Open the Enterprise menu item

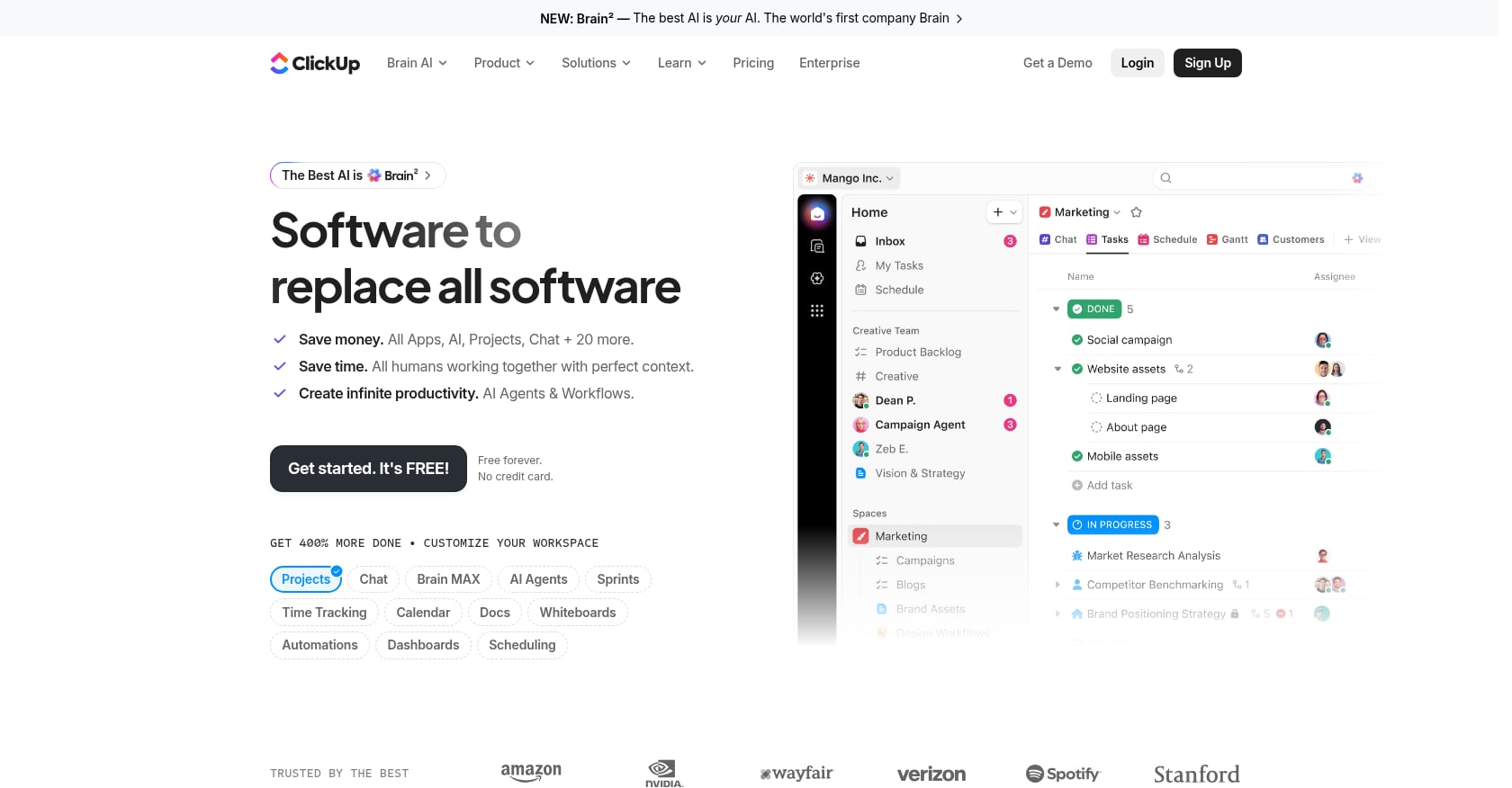coord(829,63)
